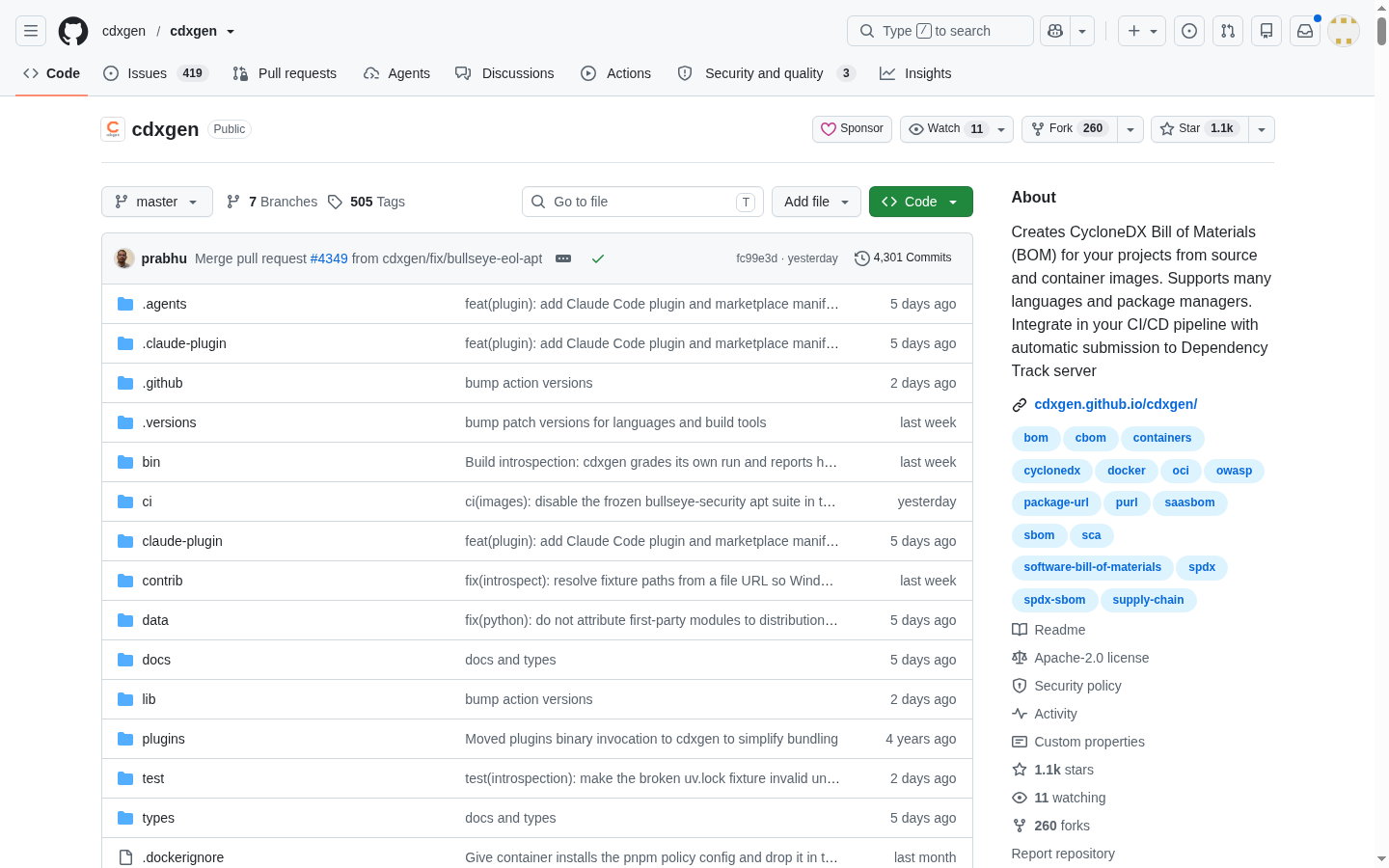Screen dimensions: 1389x868
Task: Open the master branch selector
Action: (x=157, y=202)
